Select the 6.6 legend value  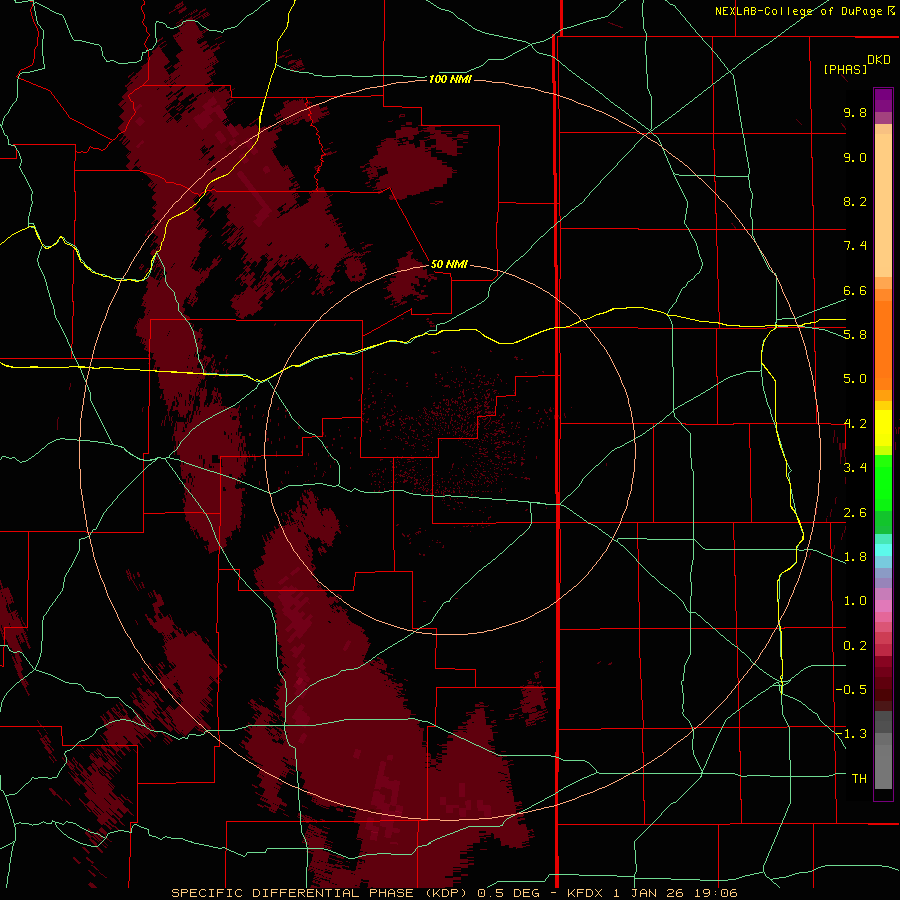pyautogui.click(x=855, y=290)
